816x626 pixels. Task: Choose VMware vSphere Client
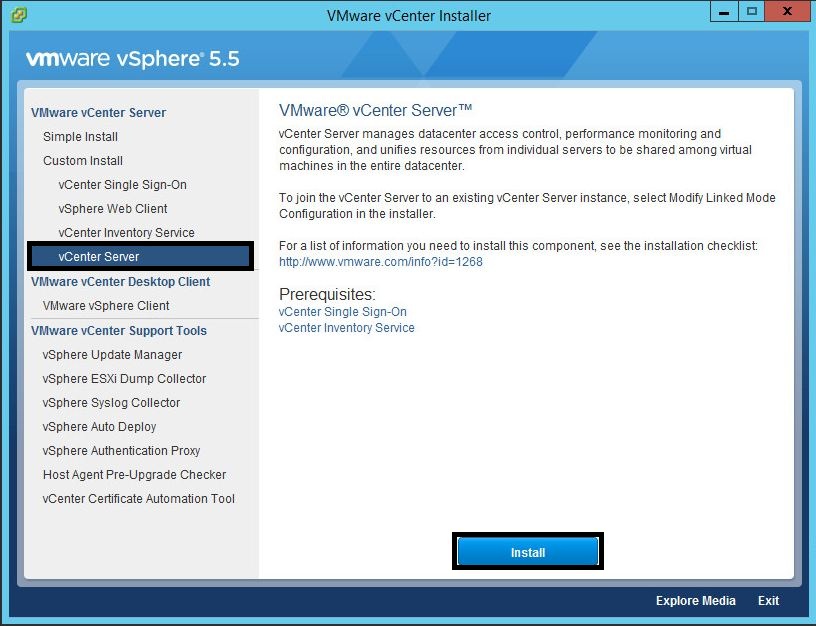click(106, 305)
